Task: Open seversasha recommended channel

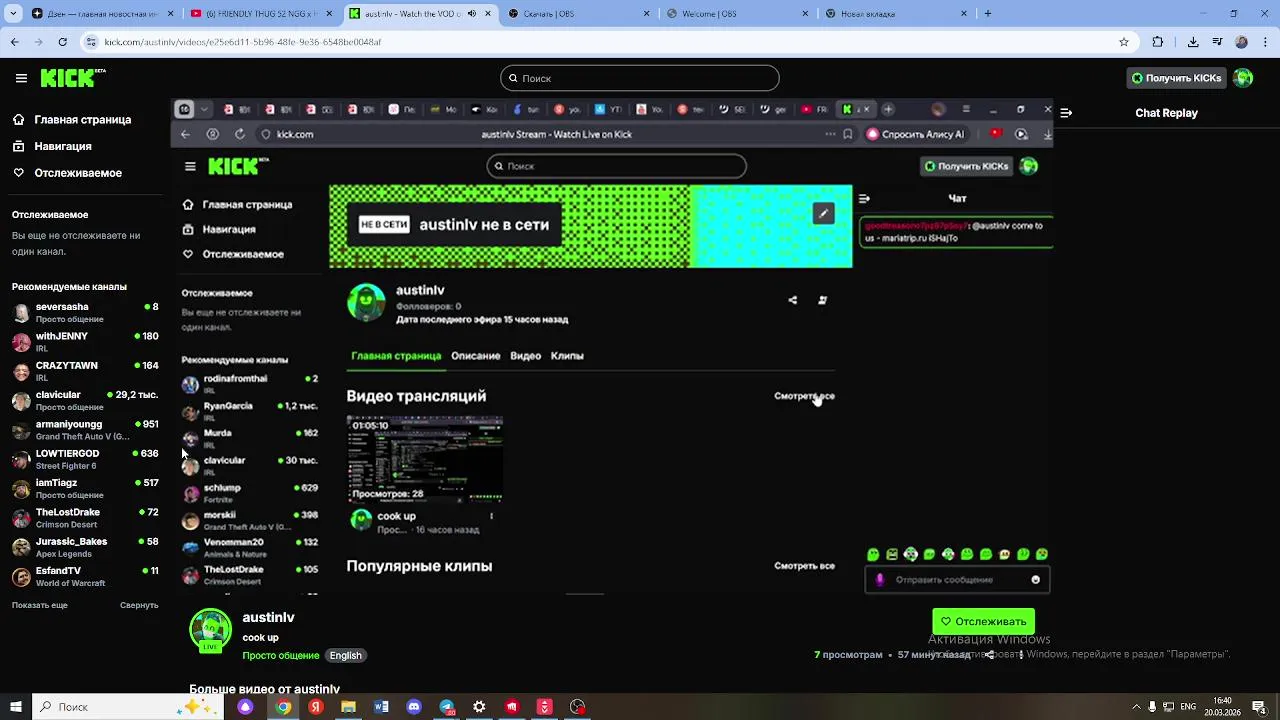Action: 85,312
